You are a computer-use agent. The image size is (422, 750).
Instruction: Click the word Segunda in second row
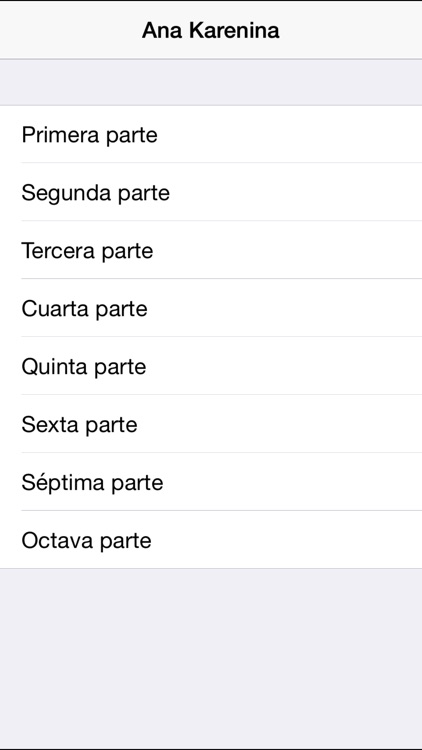67,193
